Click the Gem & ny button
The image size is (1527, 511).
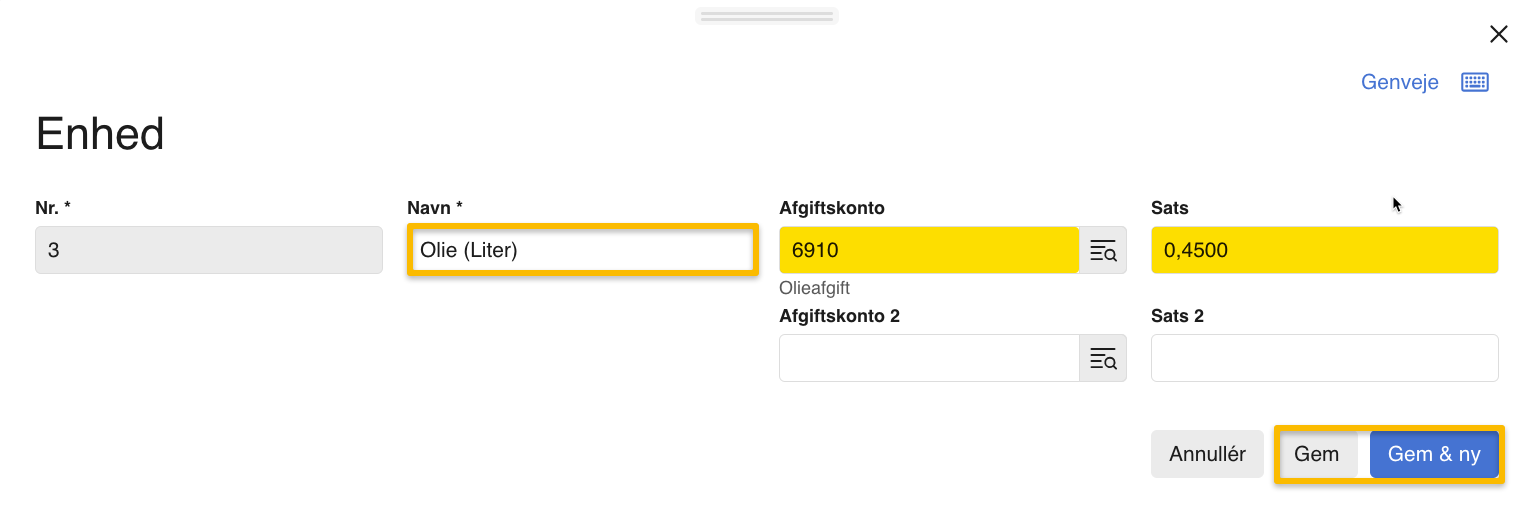[x=1433, y=454]
